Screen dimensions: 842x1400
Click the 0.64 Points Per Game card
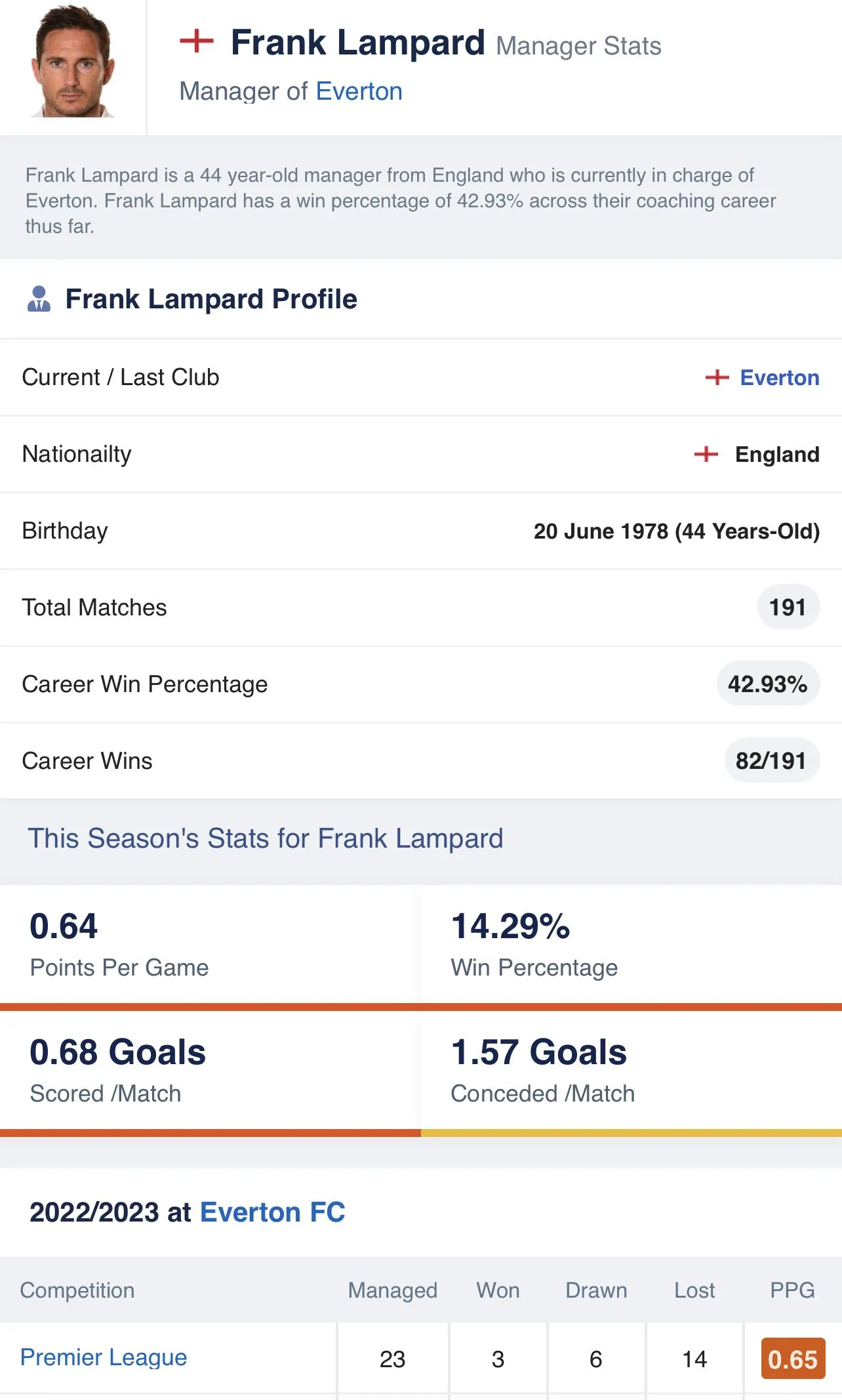tap(210, 944)
